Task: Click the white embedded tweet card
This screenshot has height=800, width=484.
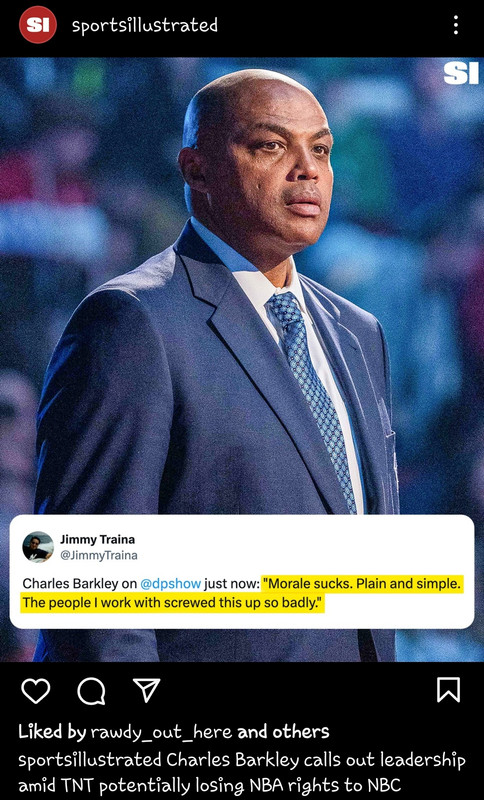Action: click(242, 571)
